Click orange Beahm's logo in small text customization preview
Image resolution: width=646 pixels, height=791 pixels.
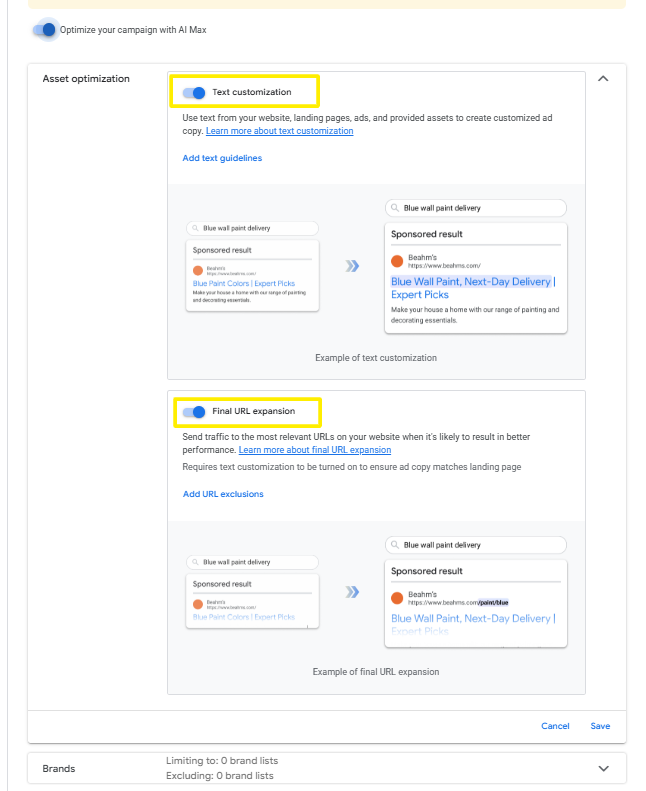click(x=198, y=271)
